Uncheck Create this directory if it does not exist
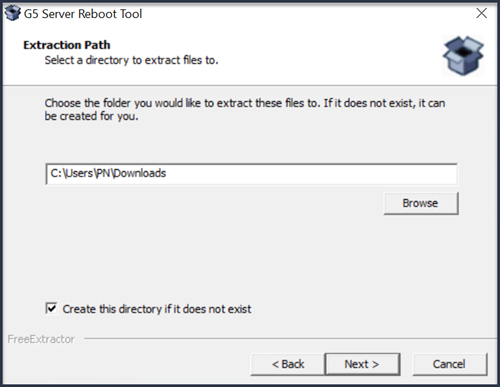500x387 pixels. pyautogui.click(x=51, y=308)
